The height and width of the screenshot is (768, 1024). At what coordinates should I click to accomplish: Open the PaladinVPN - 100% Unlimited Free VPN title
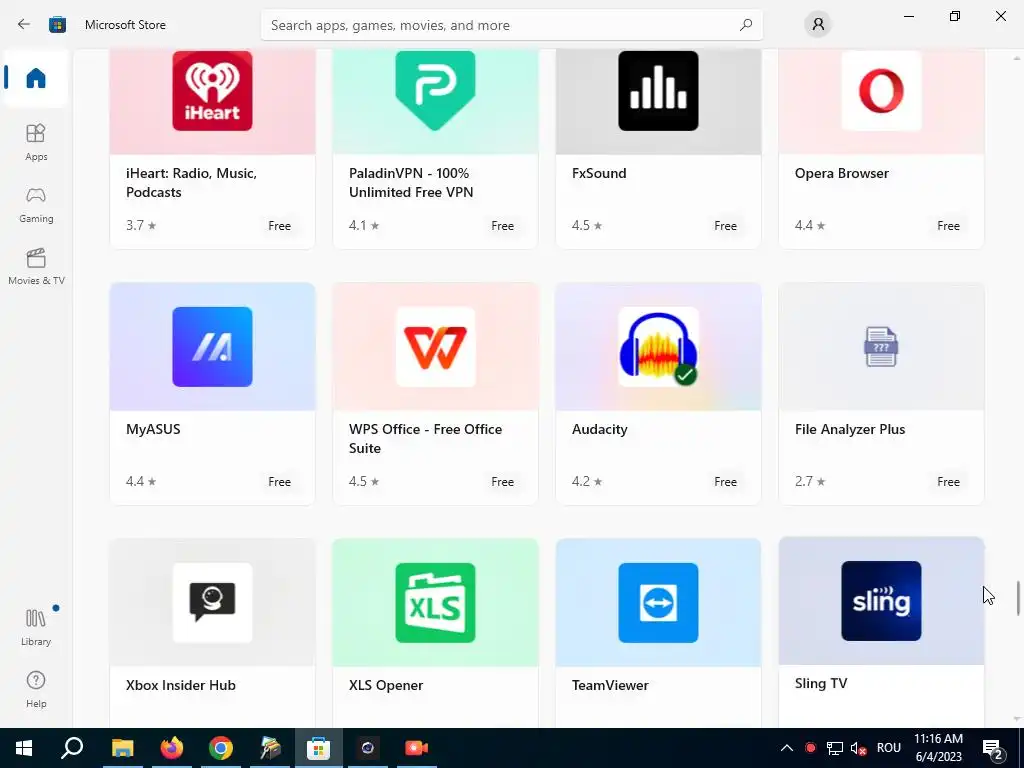point(411,182)
